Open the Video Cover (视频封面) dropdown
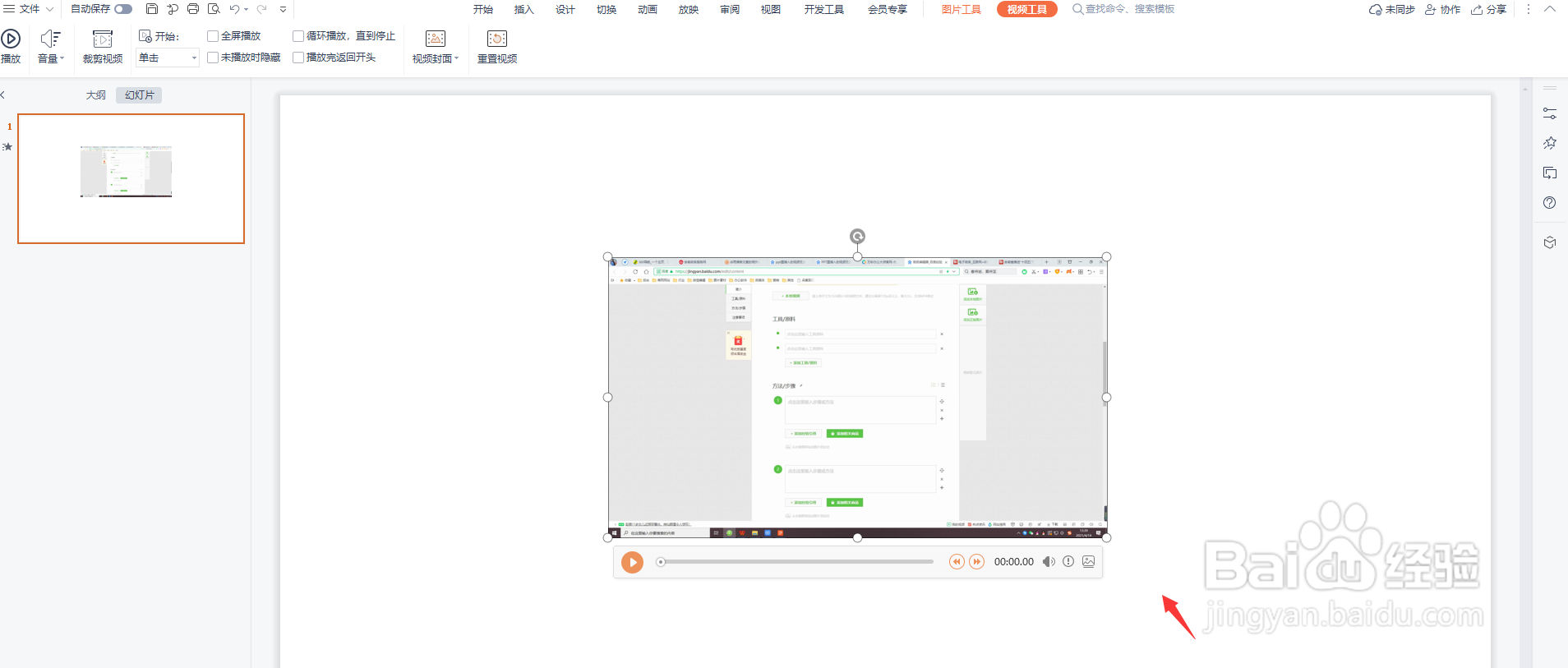 [x=436, y=46]
